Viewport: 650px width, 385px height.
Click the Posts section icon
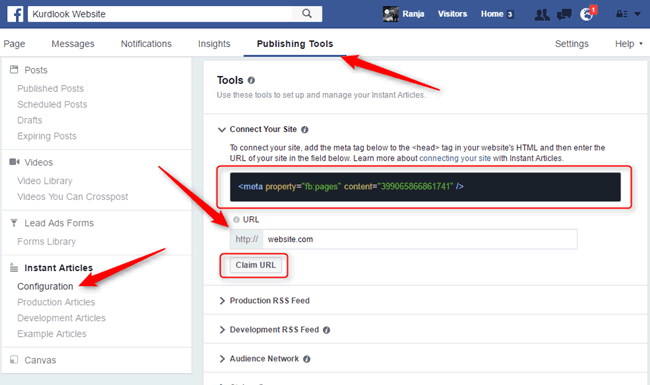tap(14, 70)
